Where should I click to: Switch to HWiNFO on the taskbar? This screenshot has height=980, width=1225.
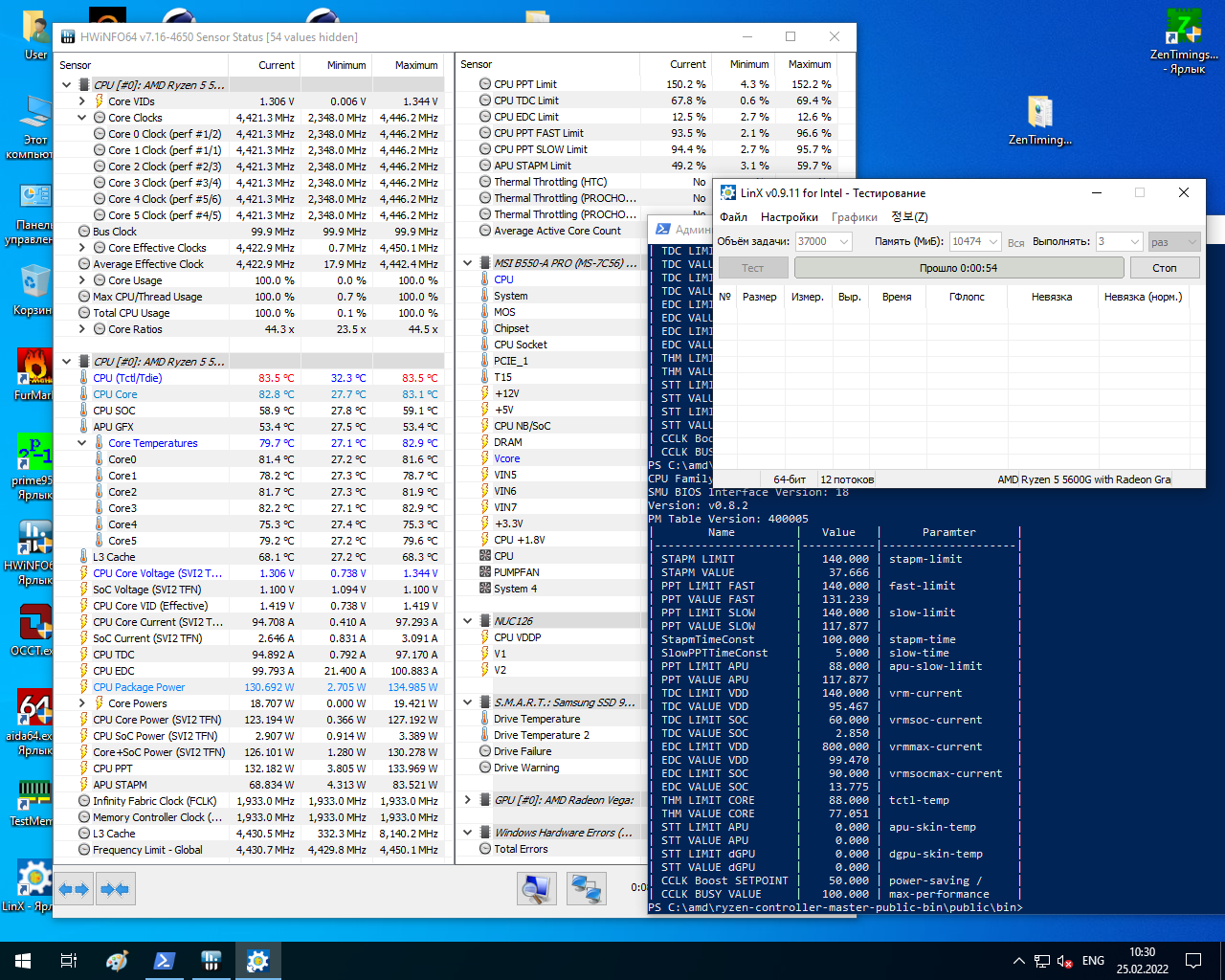tap(211, 961)
